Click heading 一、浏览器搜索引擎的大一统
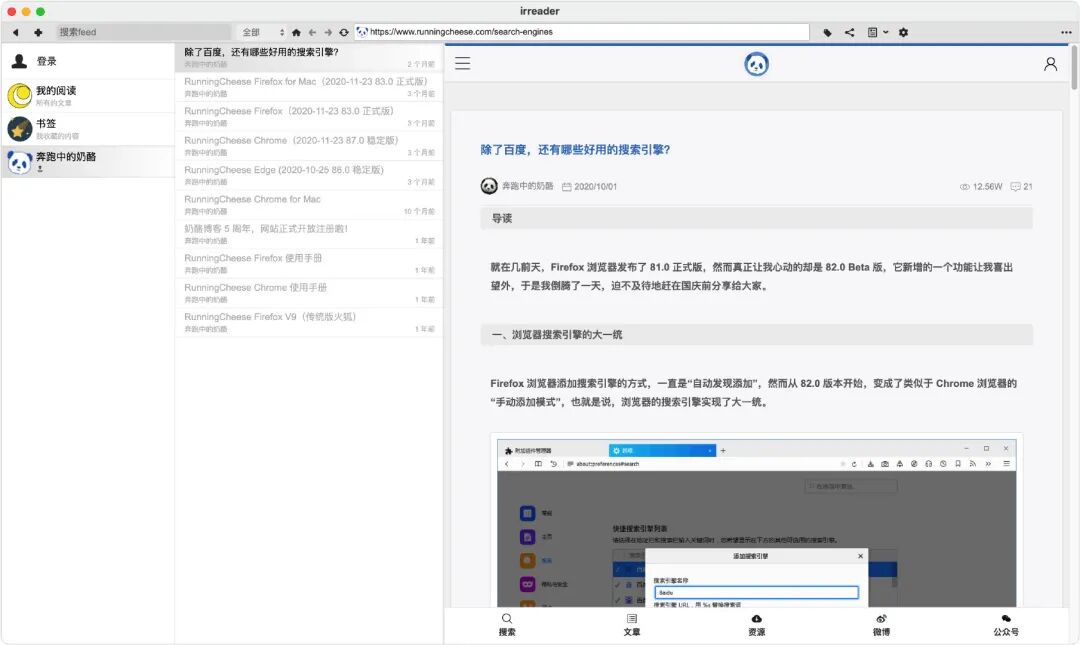Image resolution: width=1080 pixels, height=645 pixels. (x=756, y=334)
